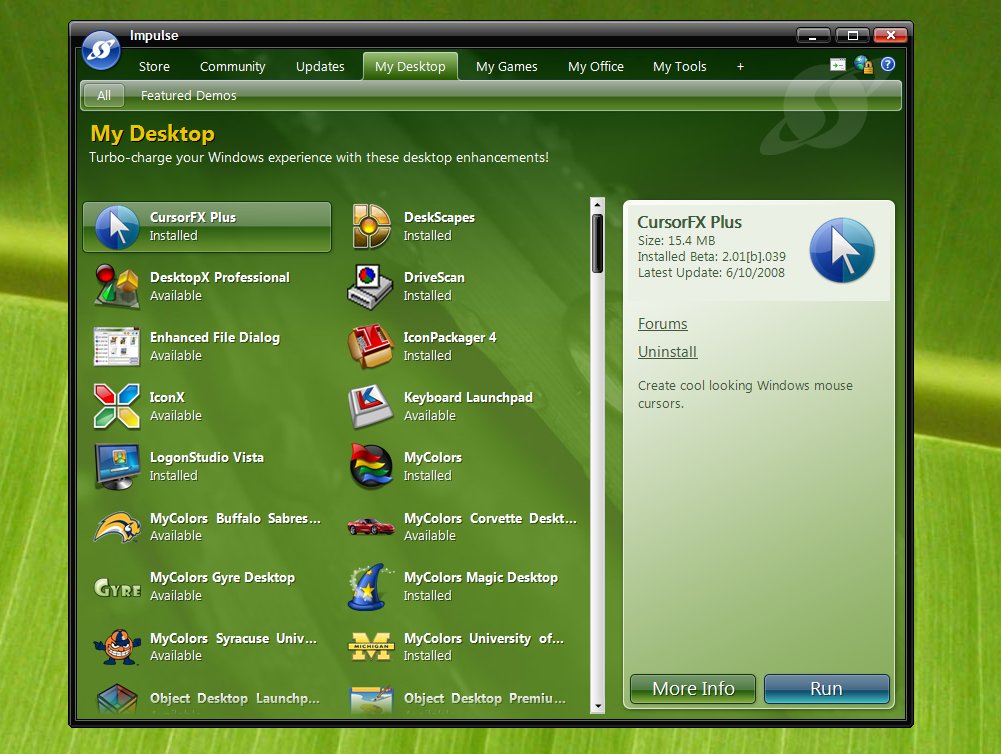The width and height of the screenshot is (1001, 754).
Task: Pick the Enhanced File Dialog icon
Action: 116,347
